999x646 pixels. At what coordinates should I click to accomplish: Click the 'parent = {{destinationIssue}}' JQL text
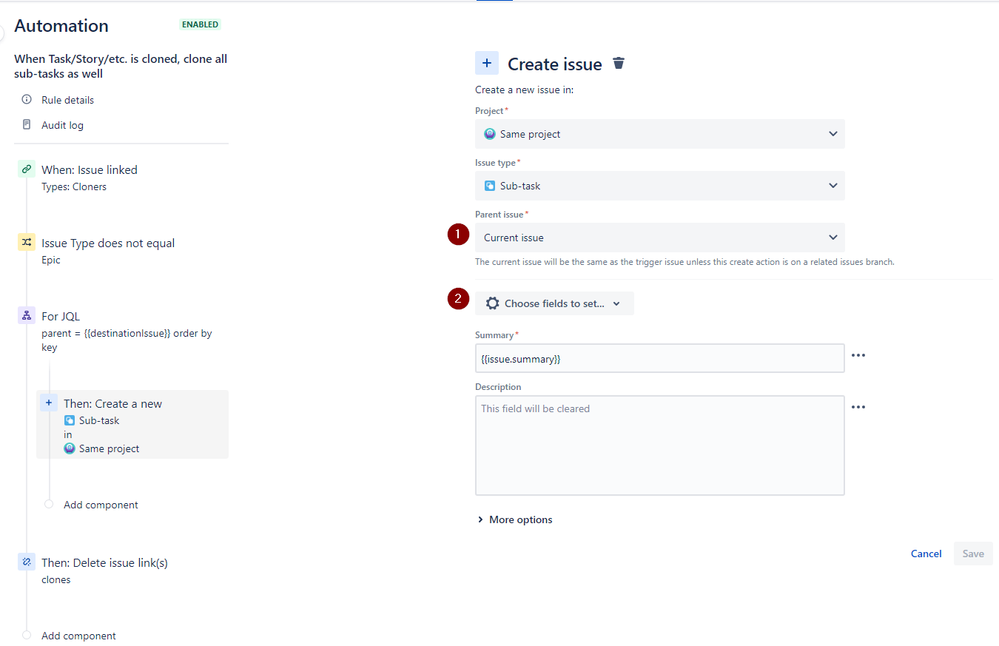coord(106,333)
